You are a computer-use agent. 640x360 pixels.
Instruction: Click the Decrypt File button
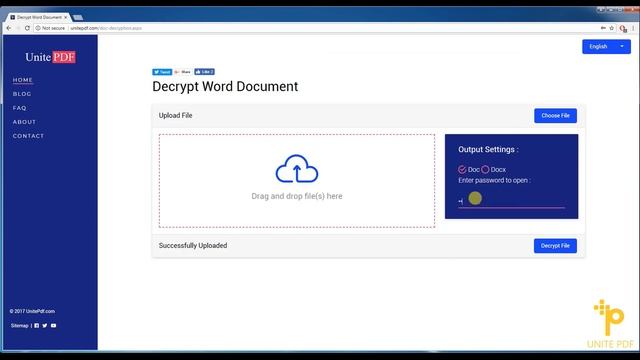(555, 246)
